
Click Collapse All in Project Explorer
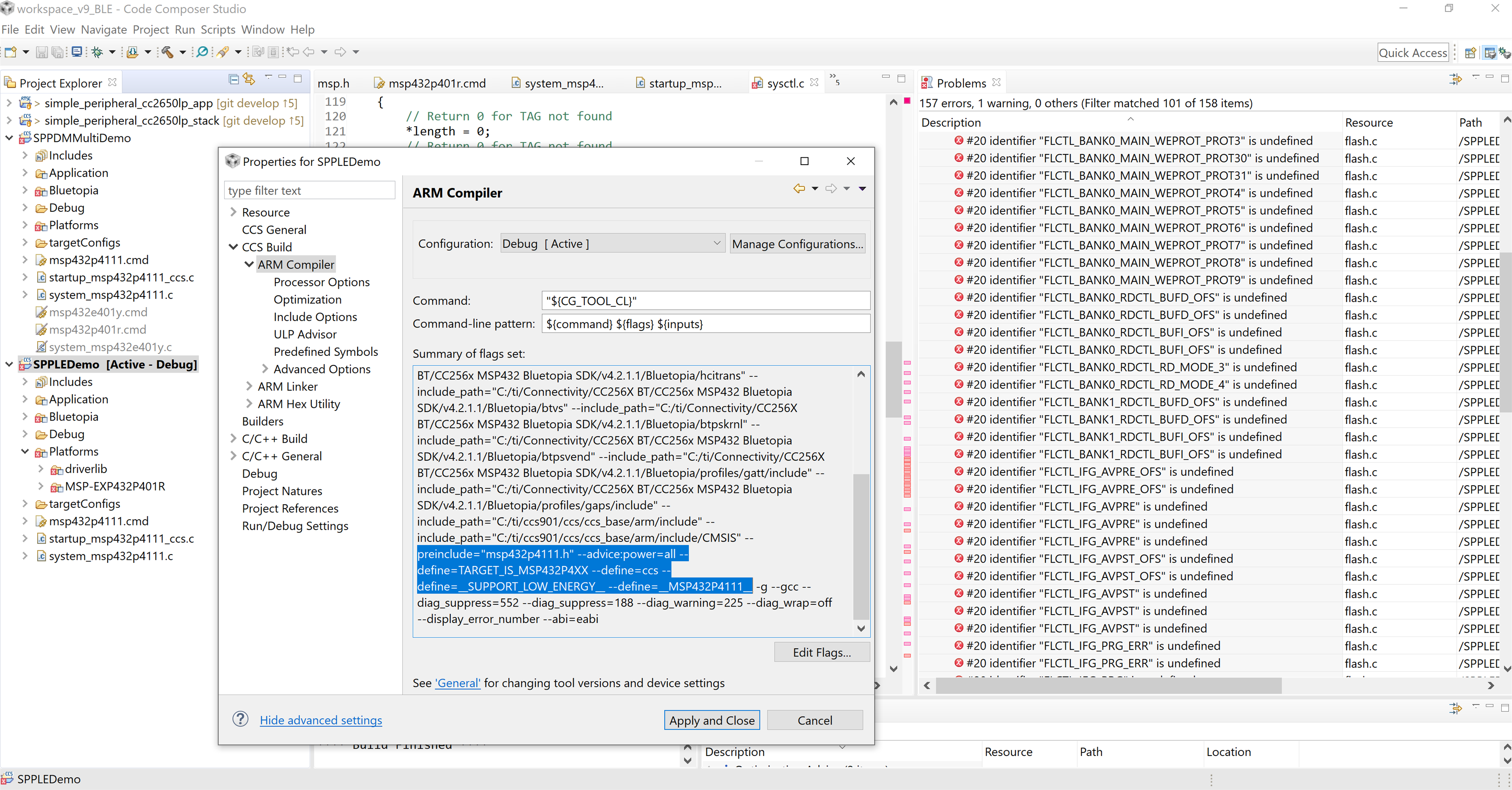point(234,79)
